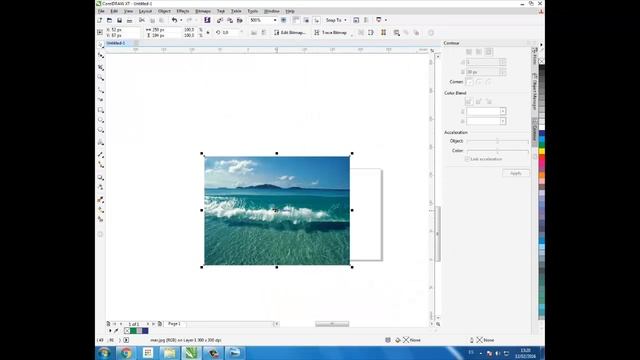Click the Undo arrow icon
The height and width of the screenshot is (360, 640).
[x=174, y=20]
